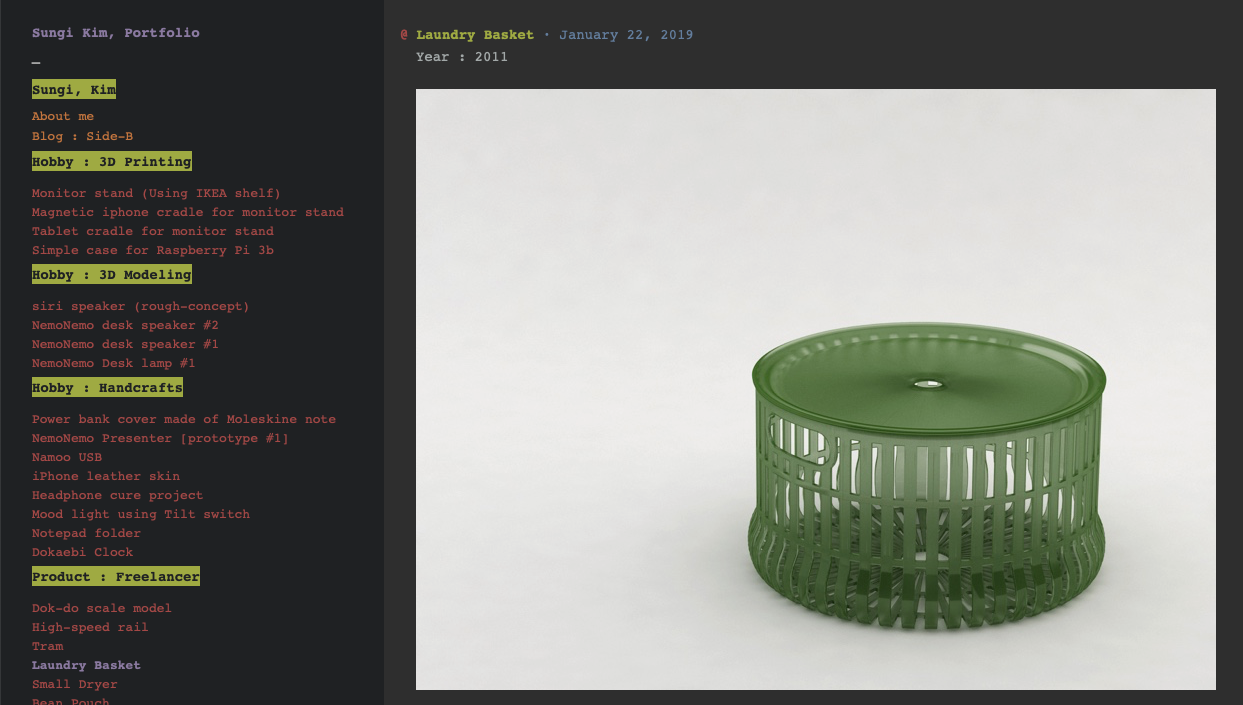Image resolution: width=1243 pixels, height=705 pixels.
Task: Open NemoNemo Desk lamp #1
Action: coord(114,363)
